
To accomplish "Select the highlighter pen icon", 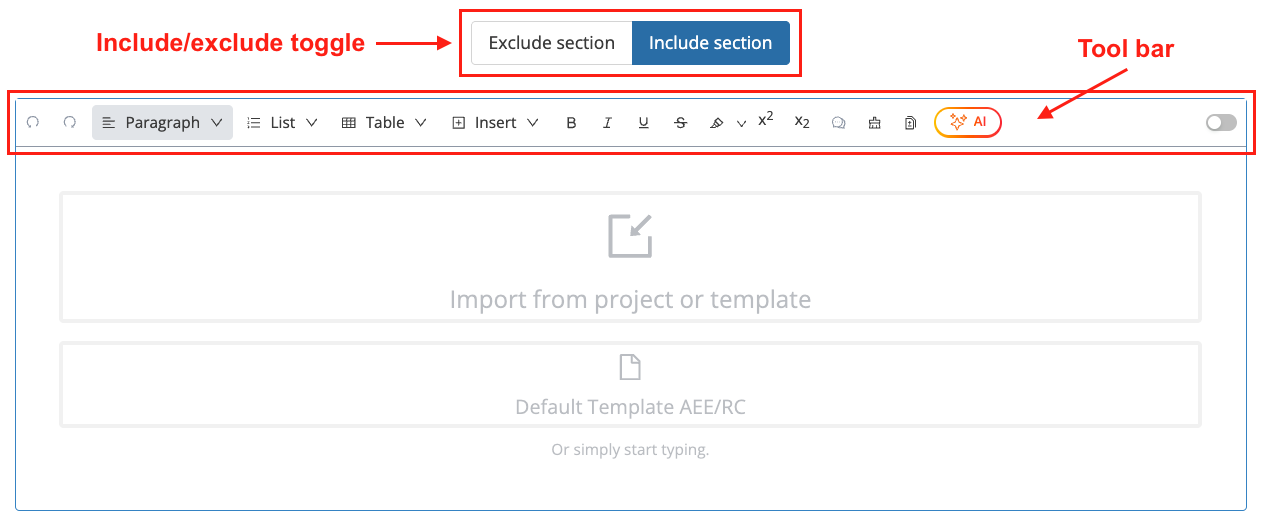I will click(716, 123).
